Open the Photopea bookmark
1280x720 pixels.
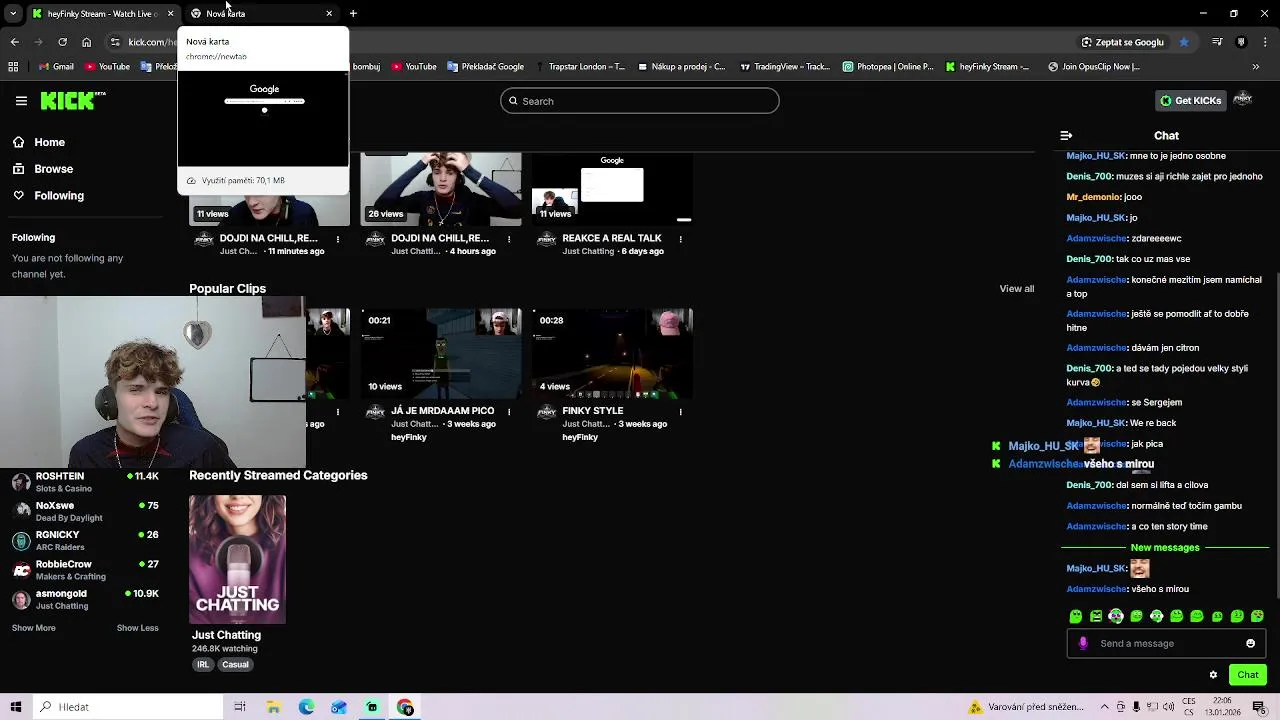tap(888, 67)
